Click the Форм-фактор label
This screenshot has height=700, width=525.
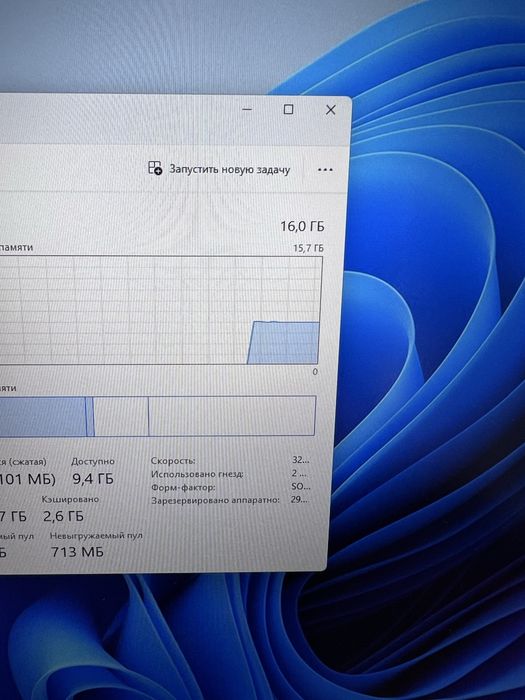pyautogui.click(x=183, y=488)
